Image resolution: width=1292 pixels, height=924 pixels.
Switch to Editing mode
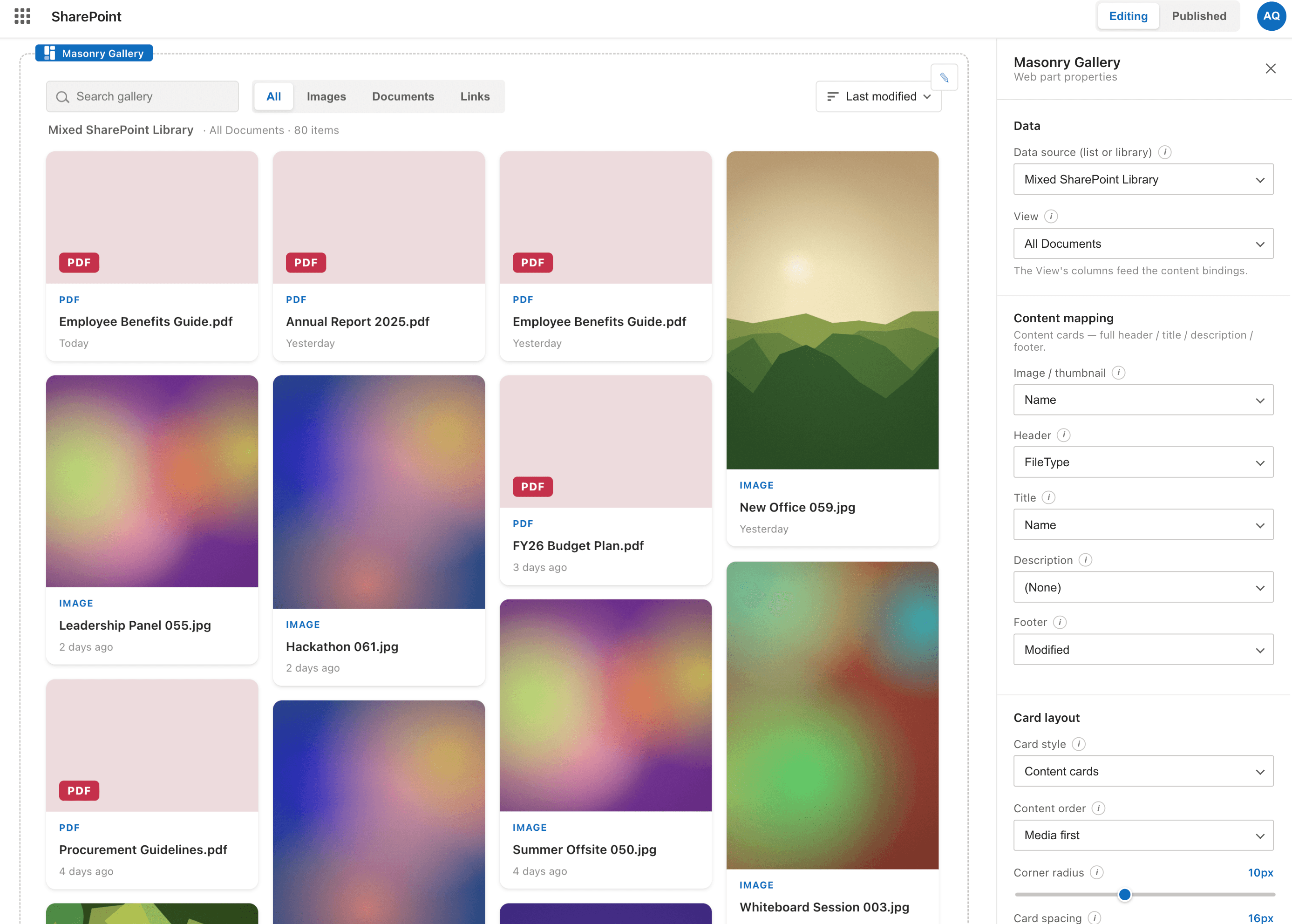pos(1128,16)
